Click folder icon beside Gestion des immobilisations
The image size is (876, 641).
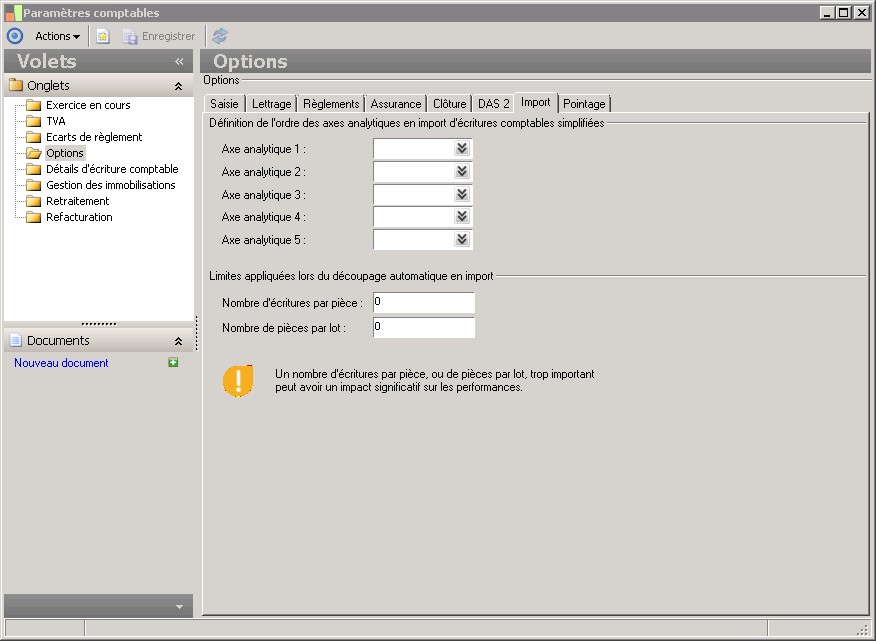tap(34, 185)
